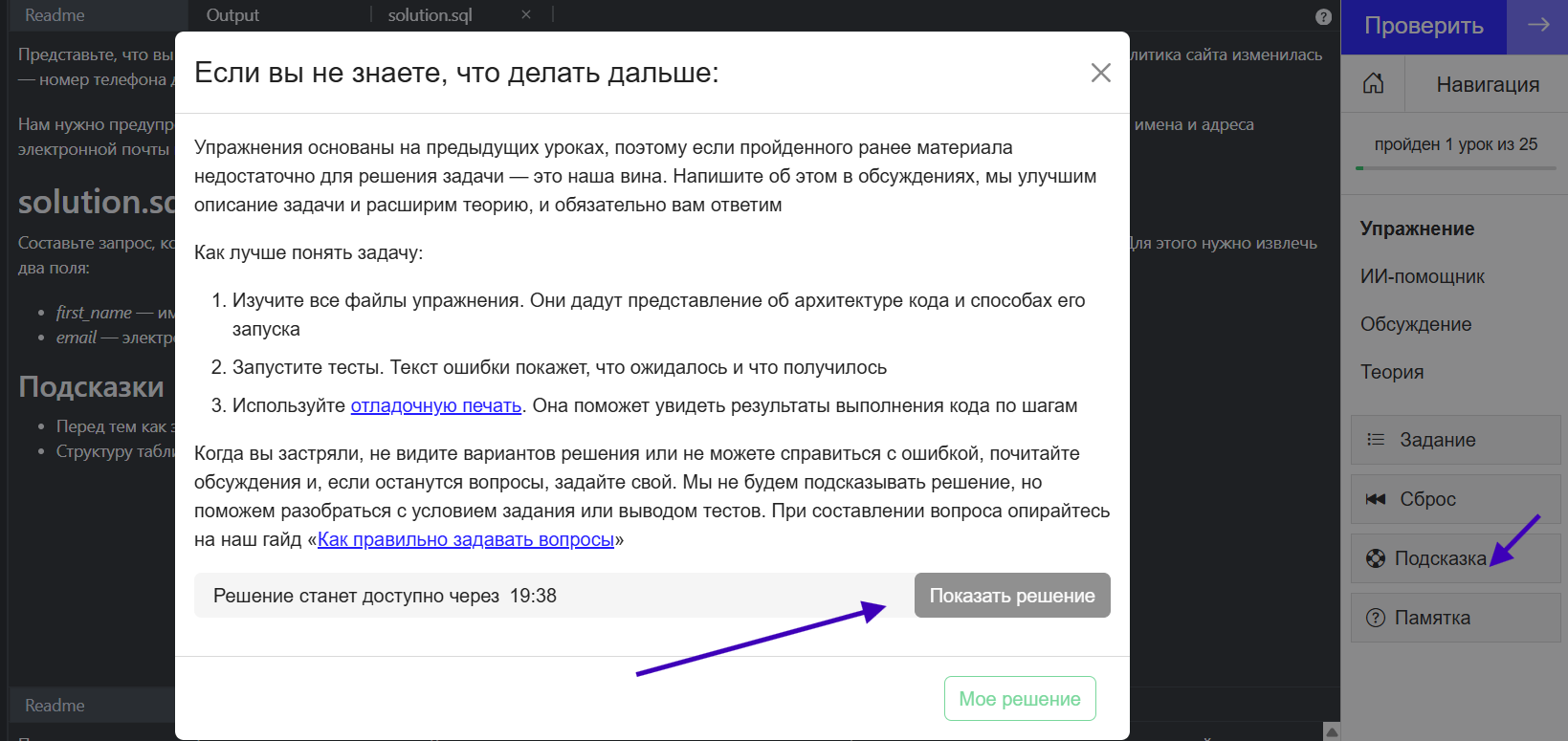The height and width of the screenshot is (741, 1568).
Task: Close the hint dialog with the X icon
Action: pos(1100,73)
